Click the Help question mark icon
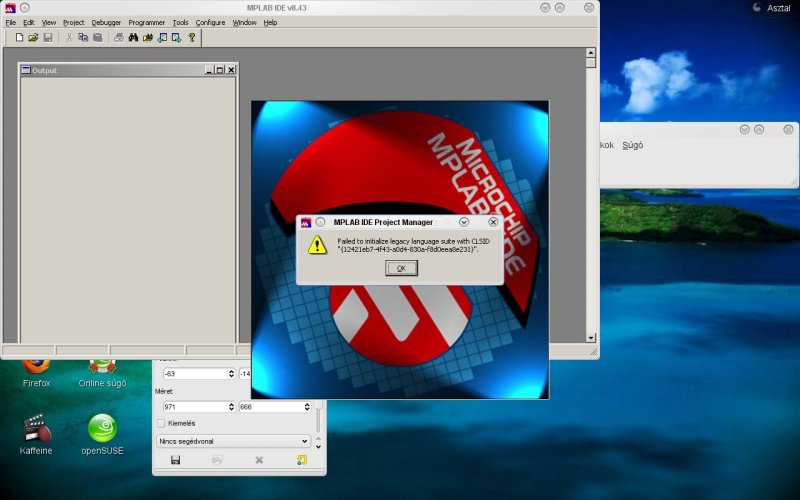Image resolution: width=800 pixels, height=500 pixels. click(192, 37)
